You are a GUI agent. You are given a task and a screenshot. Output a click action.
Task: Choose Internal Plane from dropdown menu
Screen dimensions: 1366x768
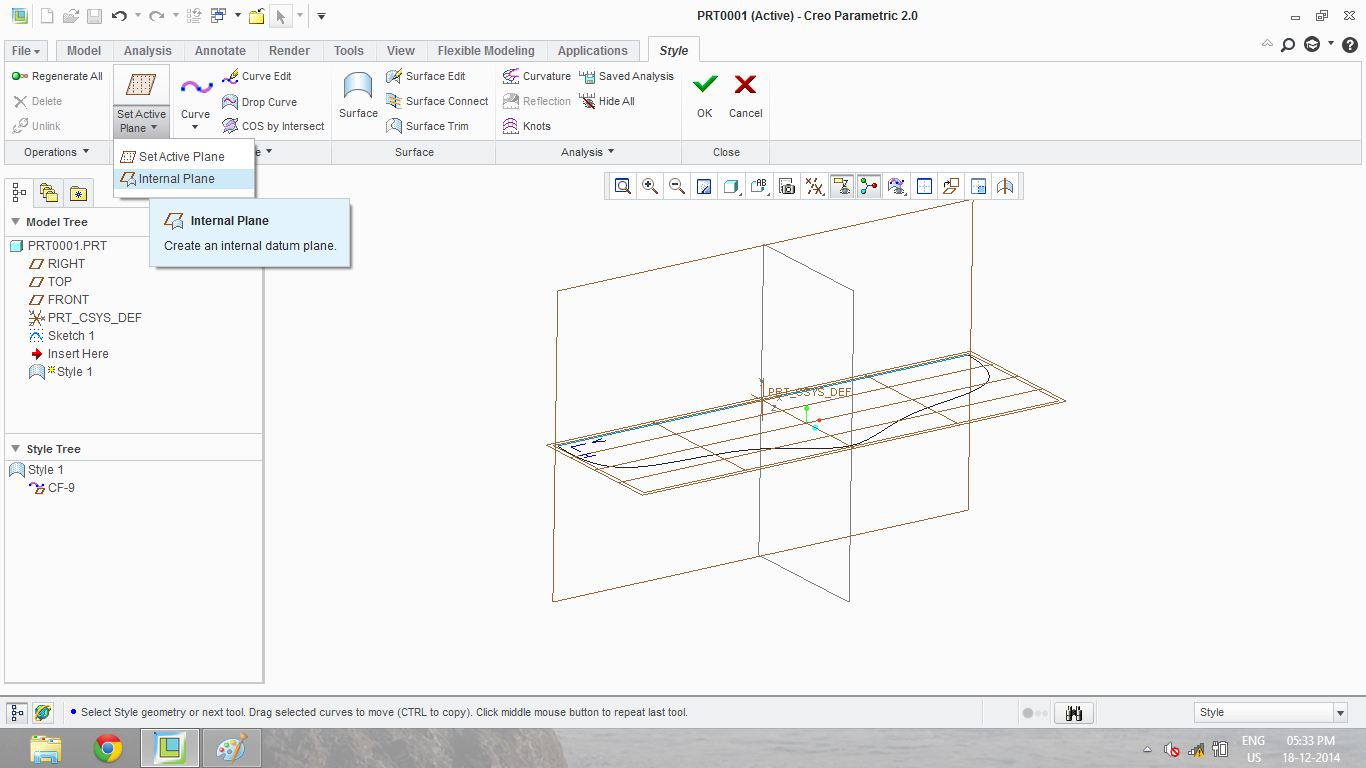(x=185, y=179)
